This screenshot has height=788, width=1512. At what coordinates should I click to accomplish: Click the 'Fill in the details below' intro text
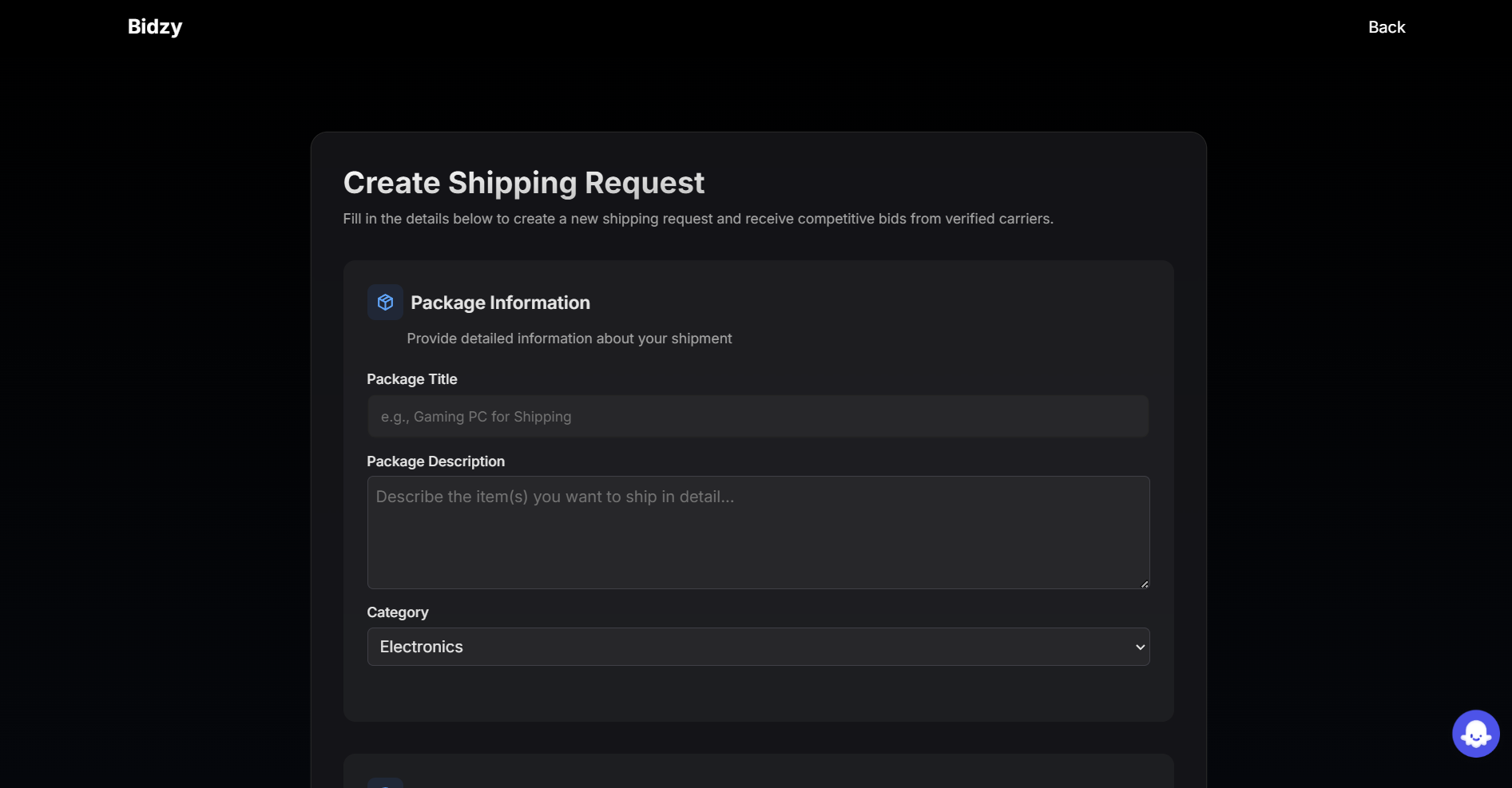click(697, 219)
